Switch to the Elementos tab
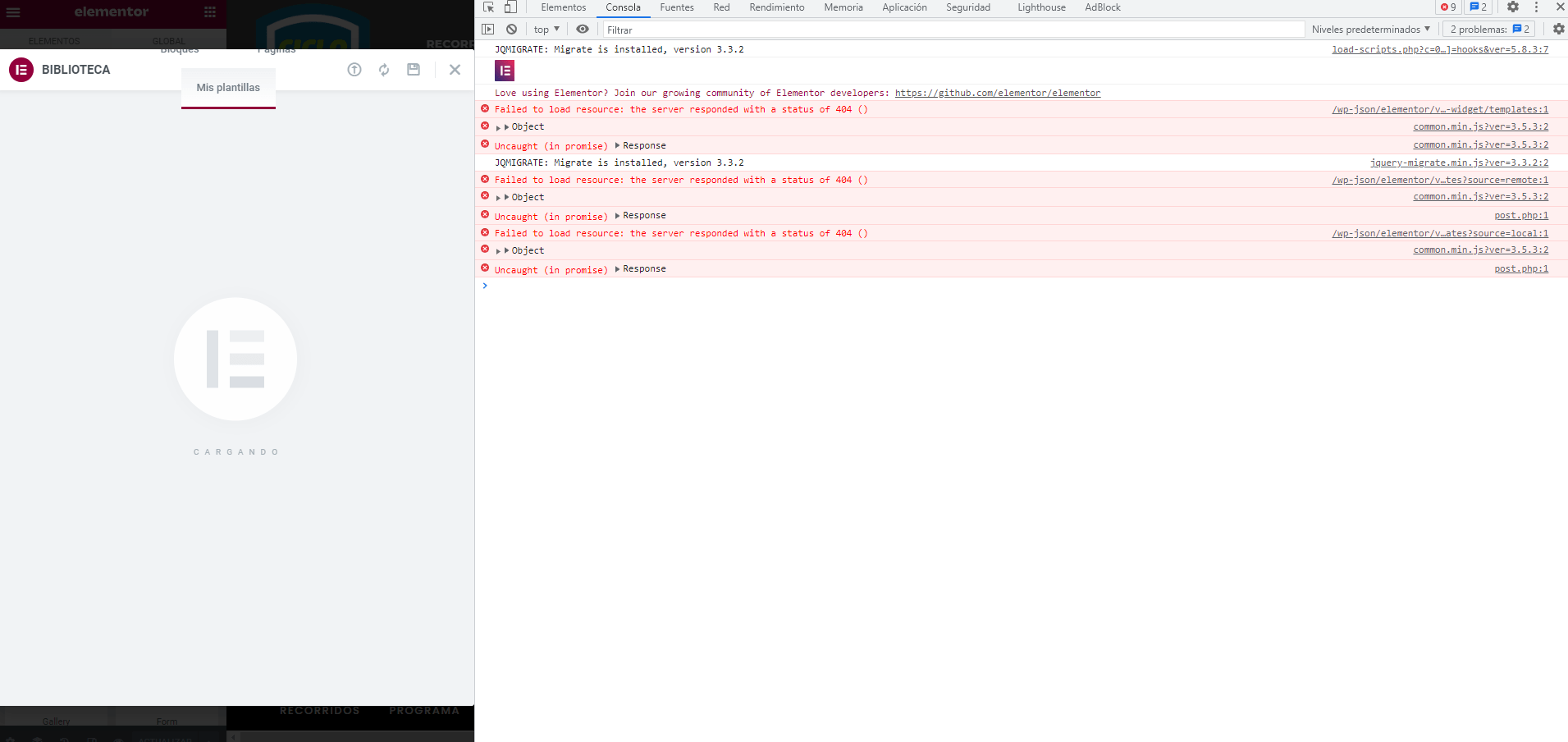The width and height of the screenshot is (1568, 742). 564,7
